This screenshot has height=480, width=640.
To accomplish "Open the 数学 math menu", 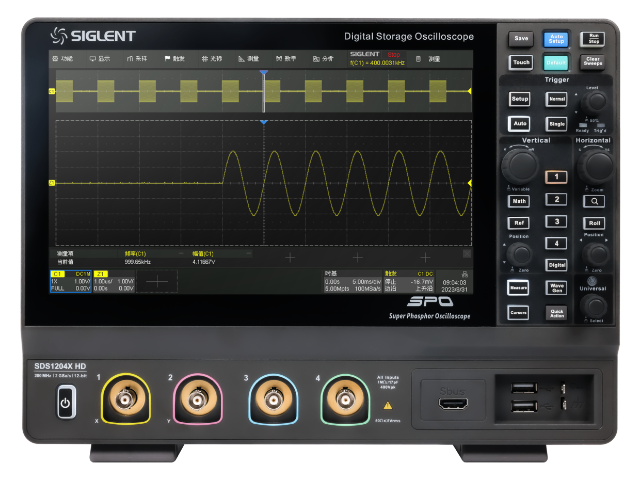I will (x=286, y=59).
